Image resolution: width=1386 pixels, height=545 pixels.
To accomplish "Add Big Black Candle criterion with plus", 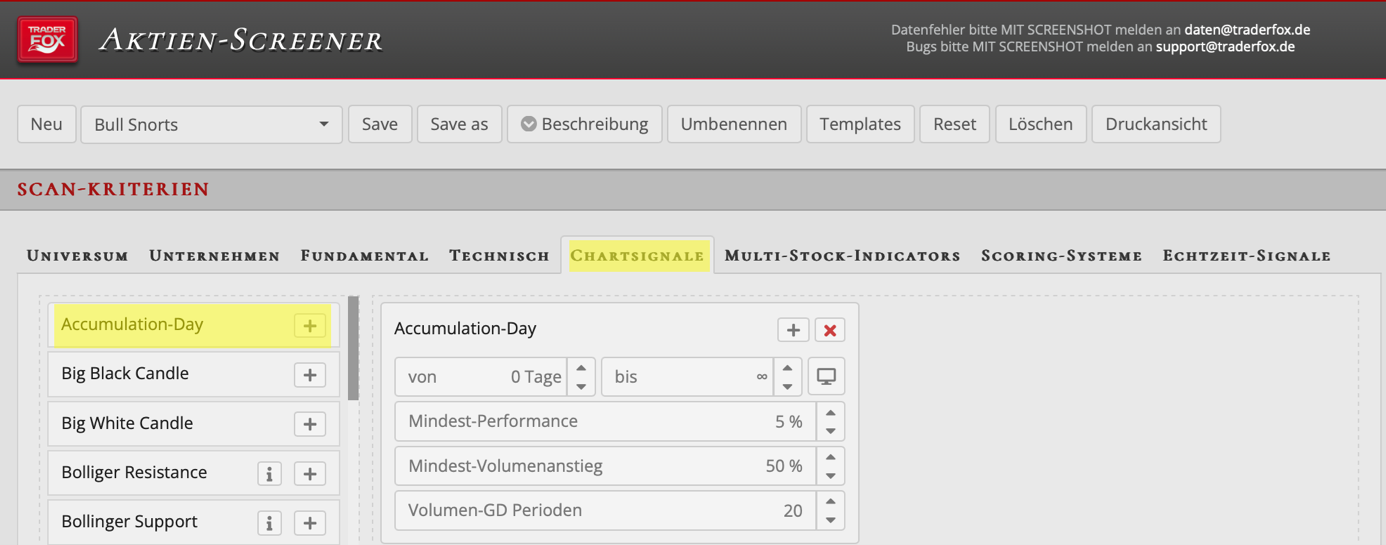I will click(310, 374).
